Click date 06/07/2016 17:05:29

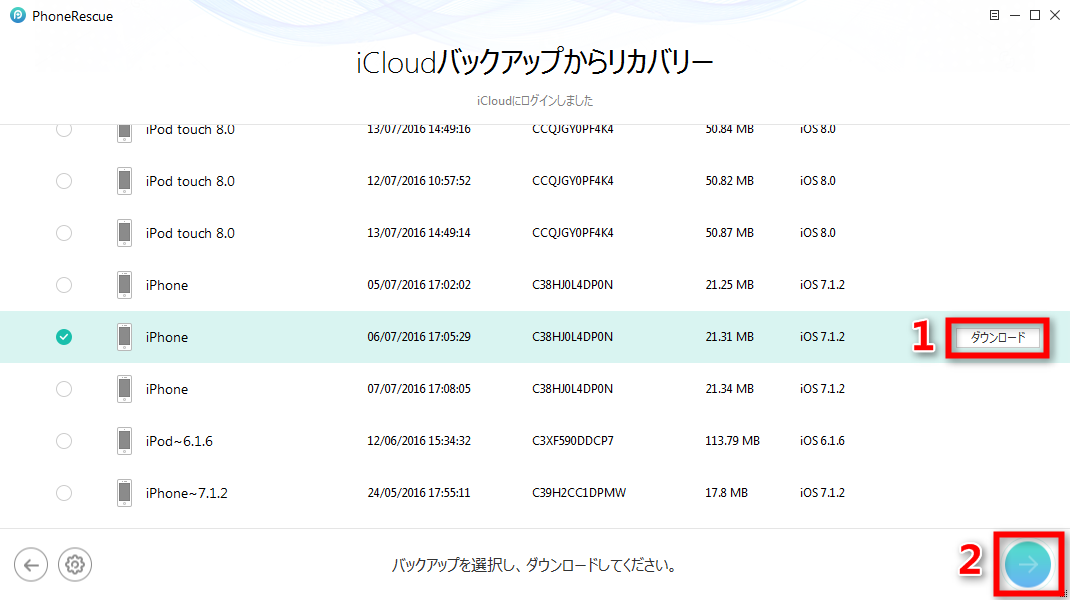[418, 337]
